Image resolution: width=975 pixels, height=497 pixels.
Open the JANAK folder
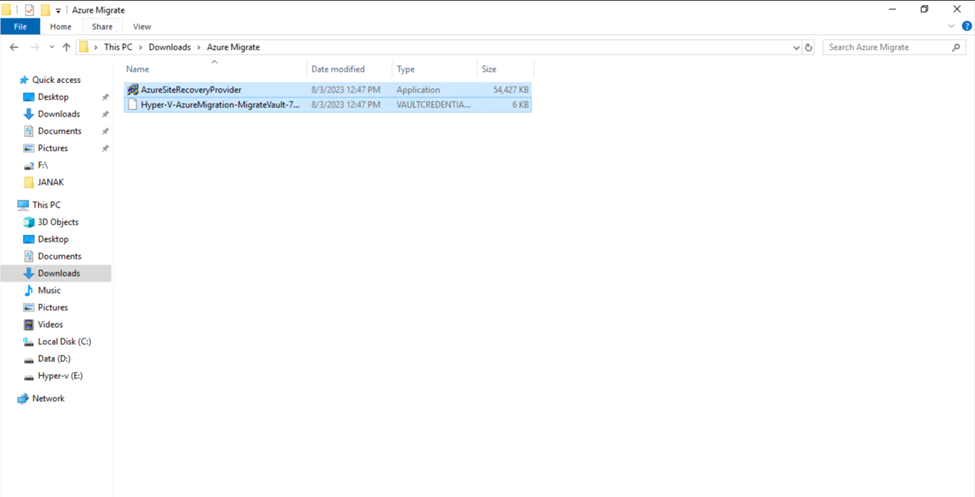[51, 182]
